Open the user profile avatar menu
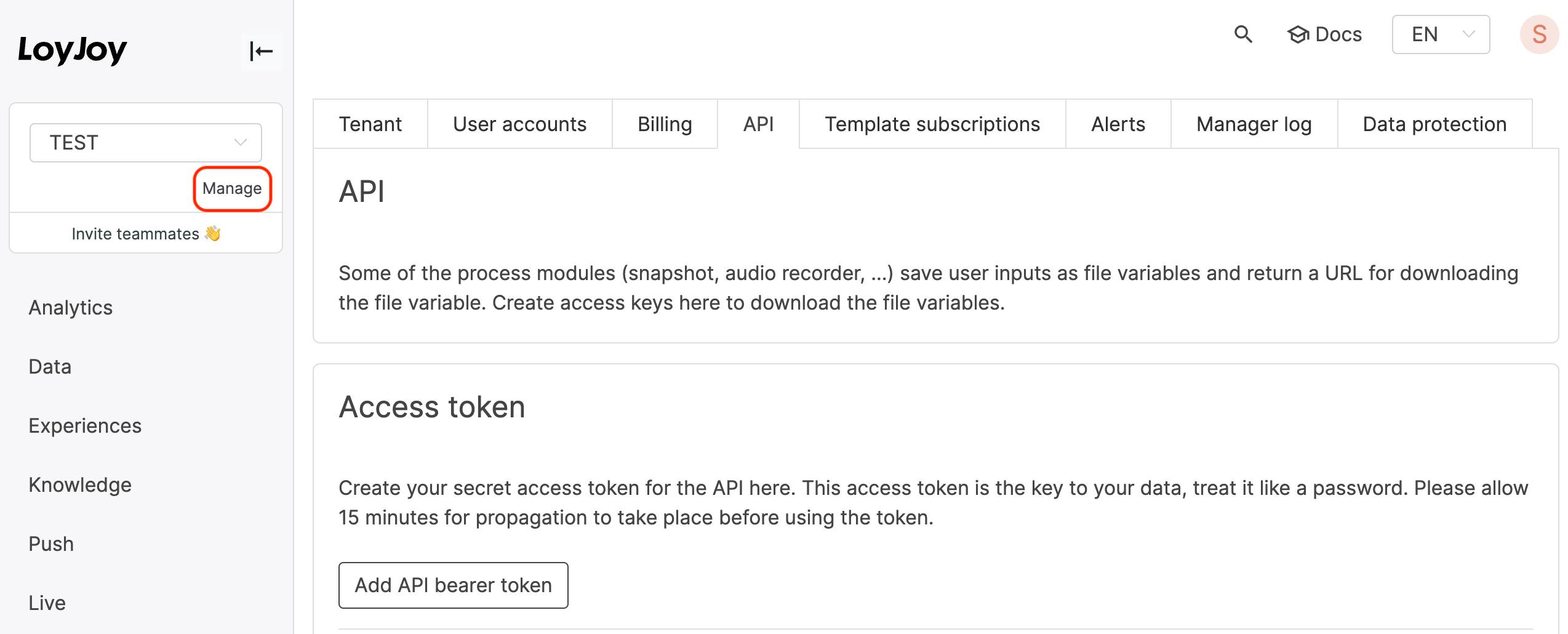 [x=1540, y=35]
